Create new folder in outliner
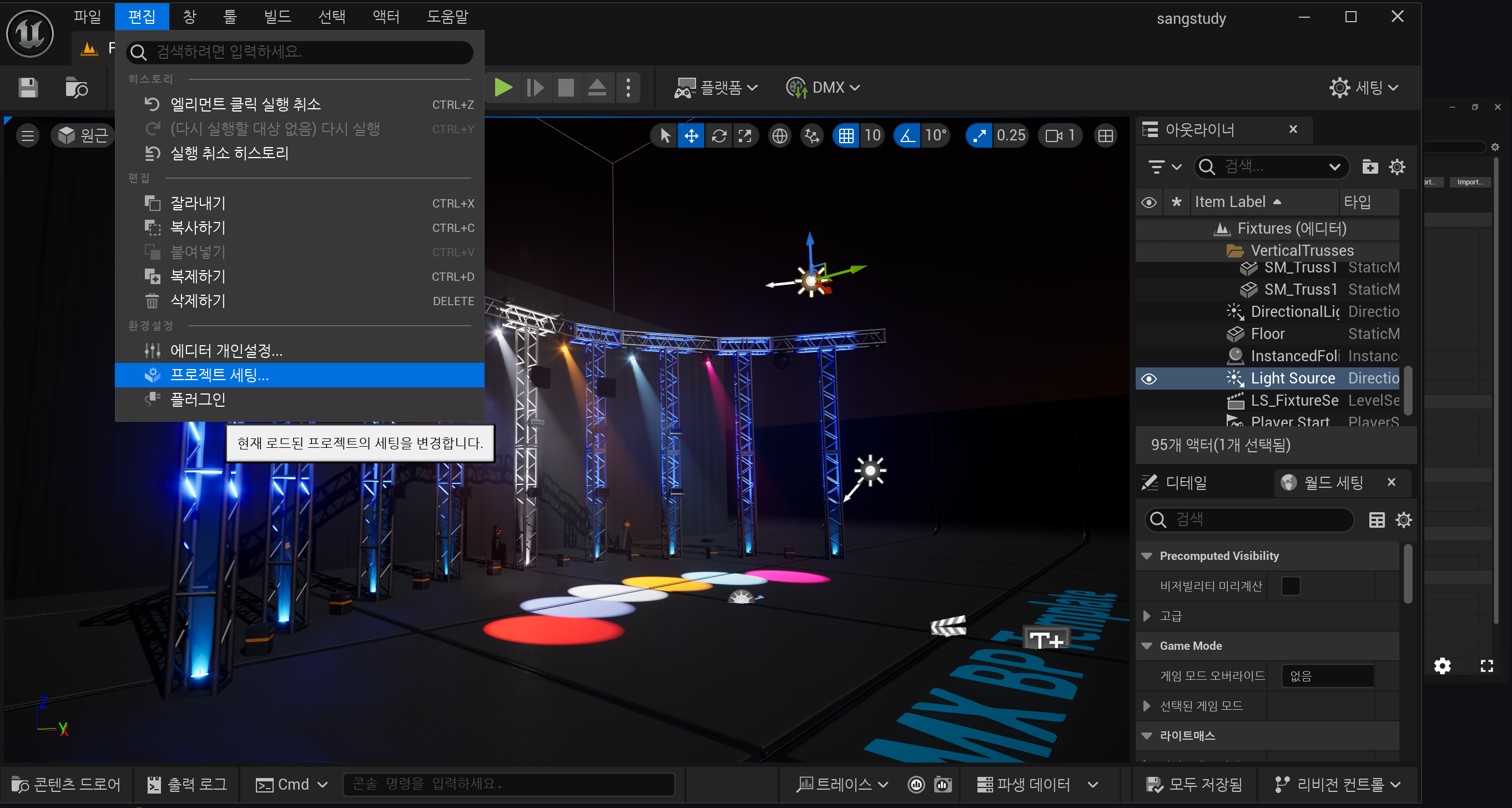Image resolution: width=1512 pixels, height=808 pixels. (x=1369, y=167)
